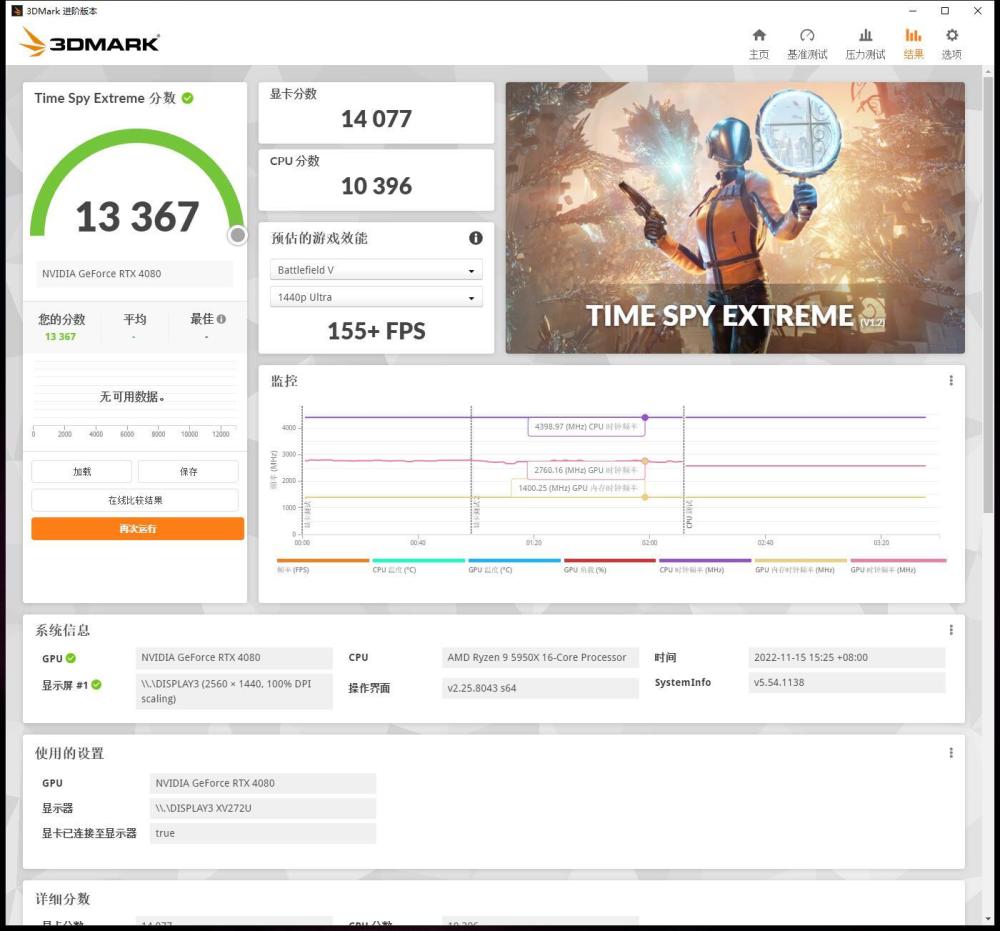This screenshot has width=1000, height=931.
Task: Click the 155+ FPS estimate text
Action: tap(376, 331)
